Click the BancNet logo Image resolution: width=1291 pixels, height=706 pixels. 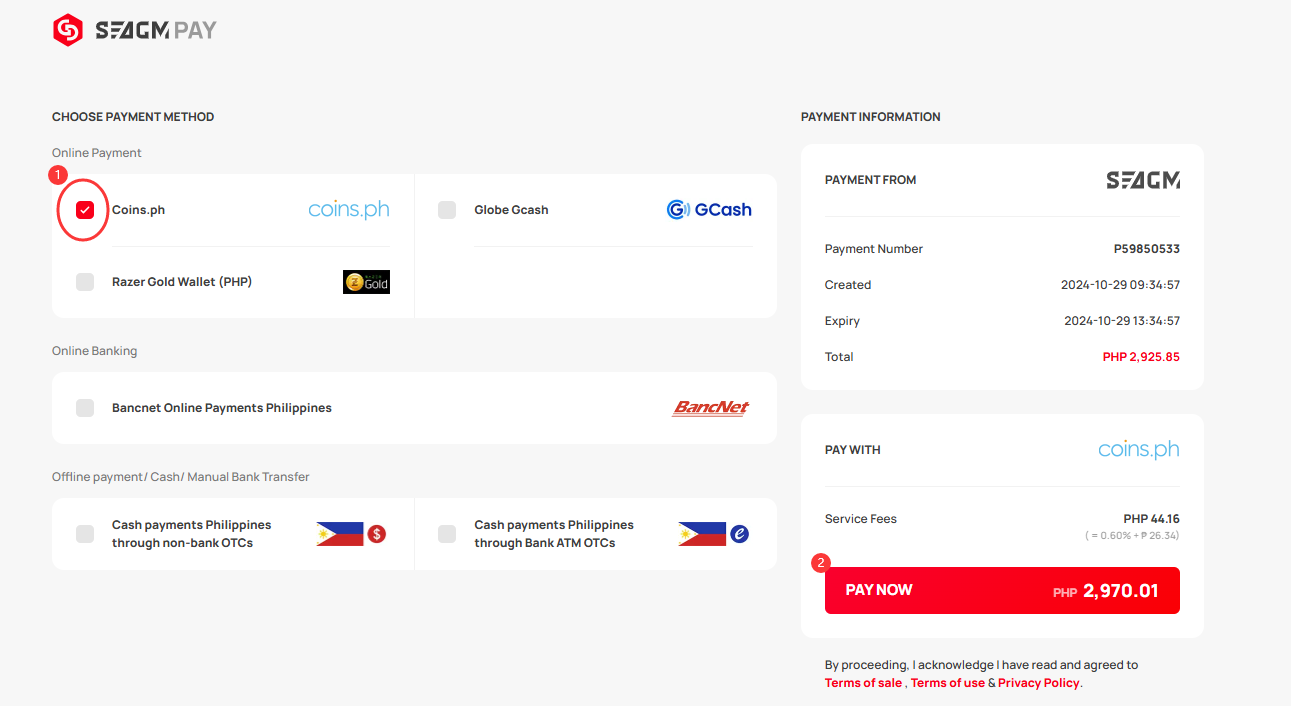(x=711, y=408)
